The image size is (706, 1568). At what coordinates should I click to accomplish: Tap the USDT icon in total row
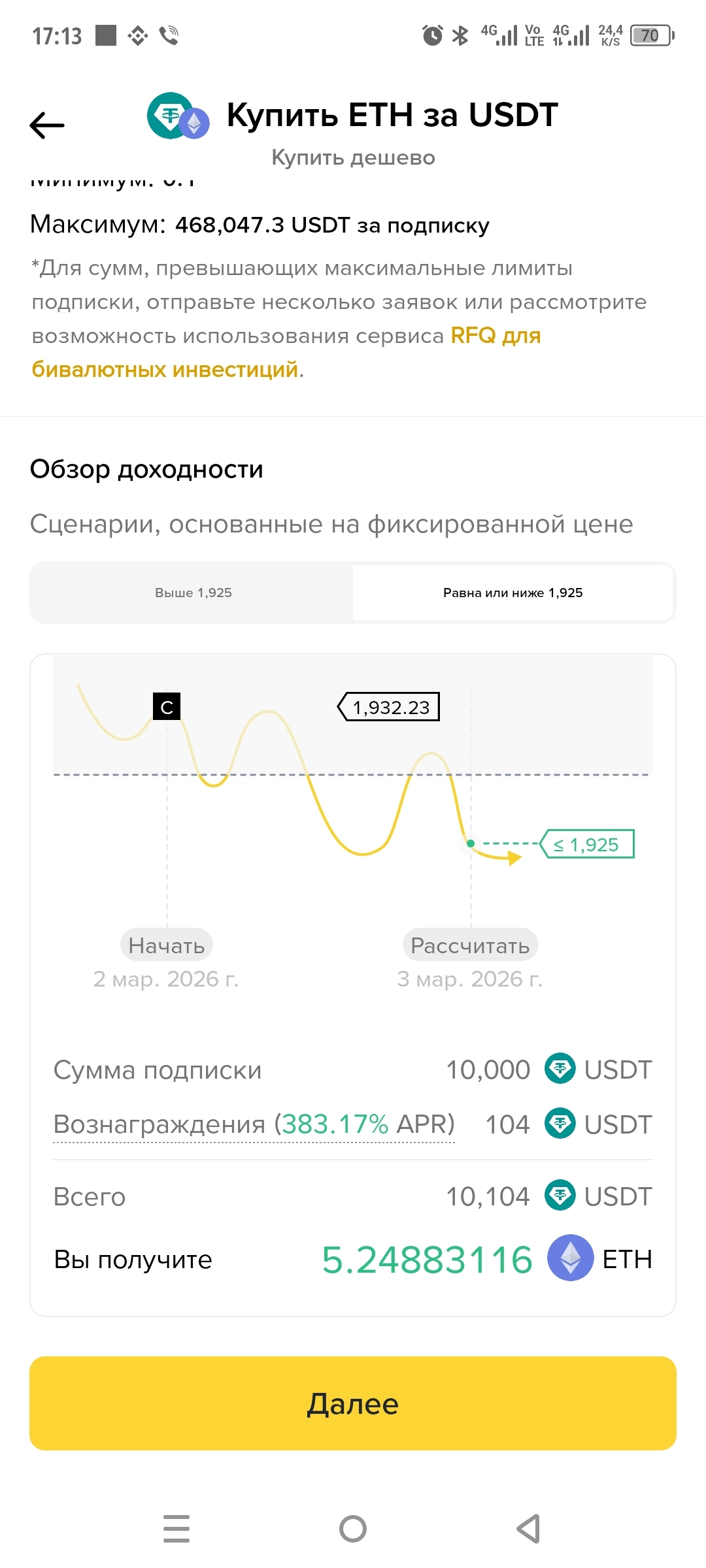tap(560, 1196)
